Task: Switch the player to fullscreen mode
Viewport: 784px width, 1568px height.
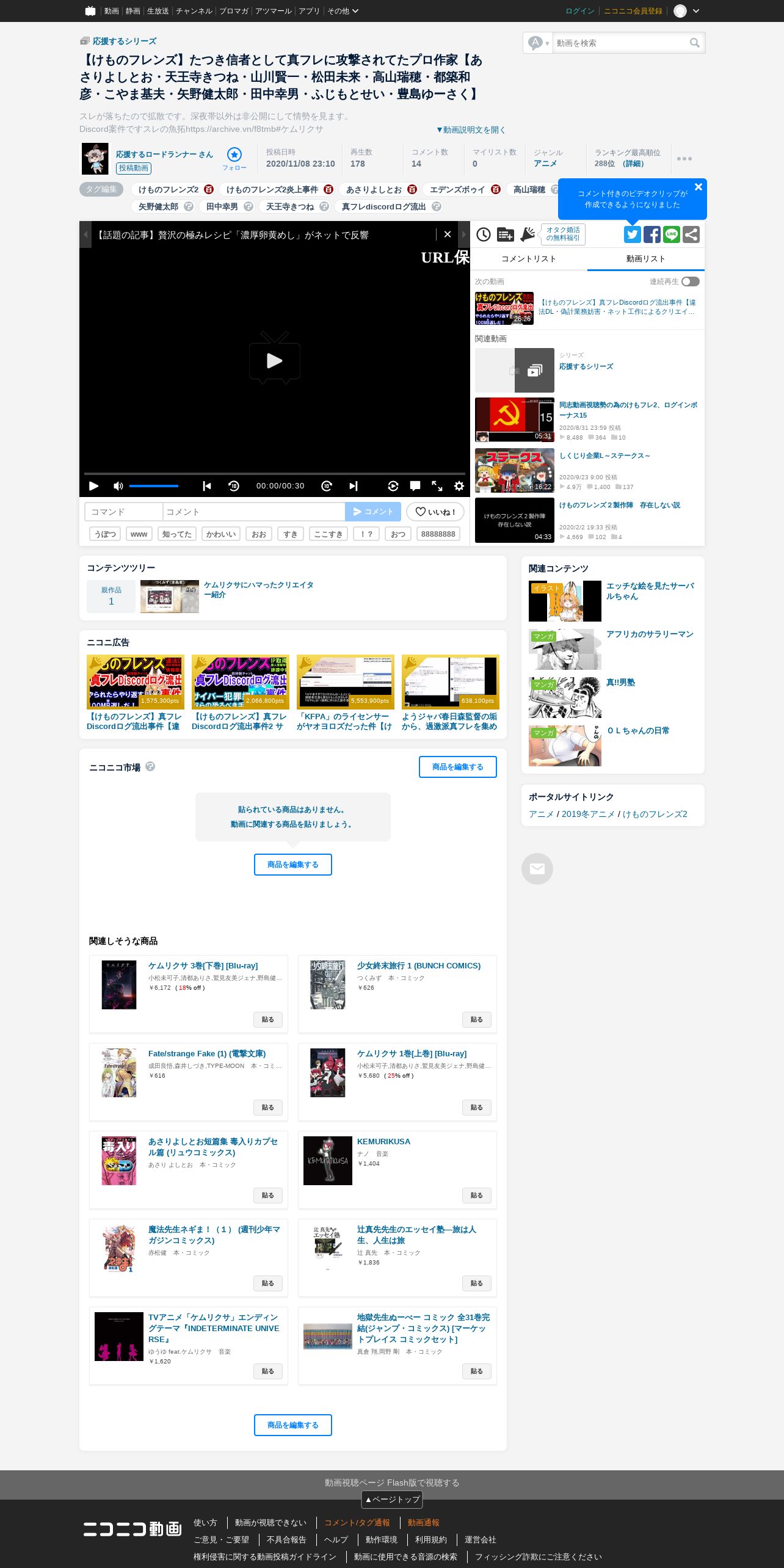Action: click(x=437, y=486)
